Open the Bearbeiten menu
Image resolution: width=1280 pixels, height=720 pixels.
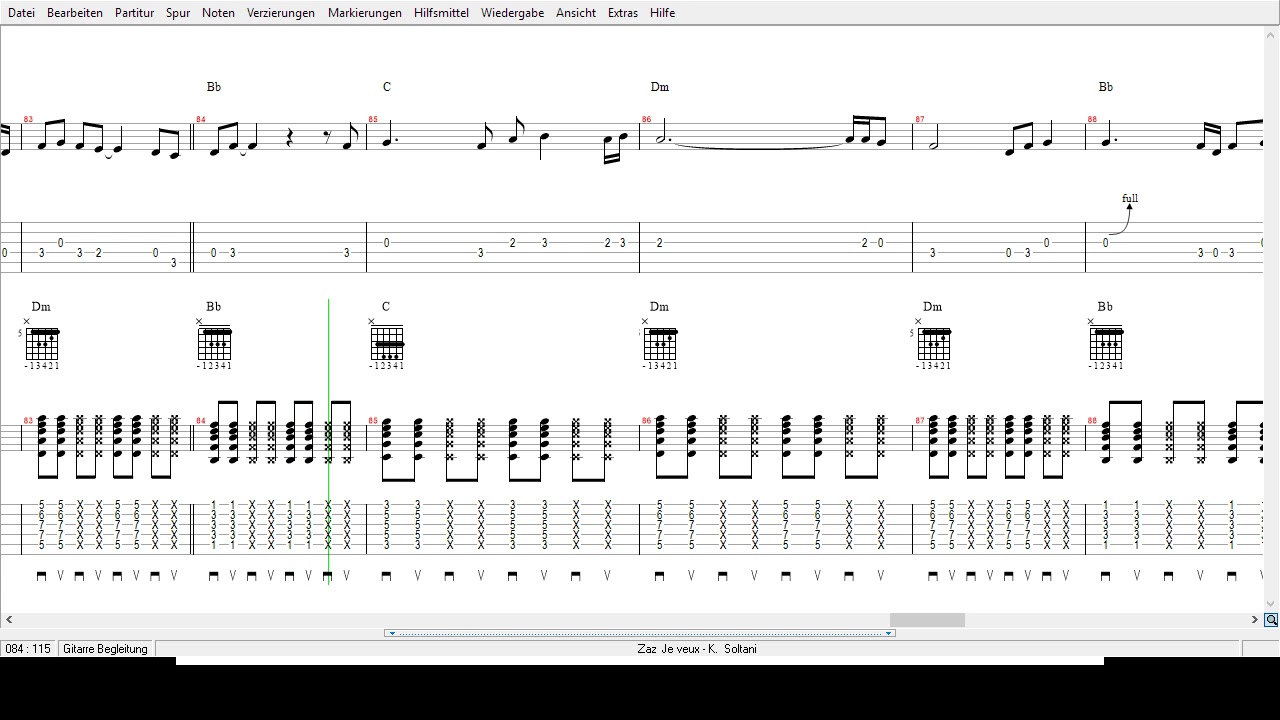[x=75, y=13]
